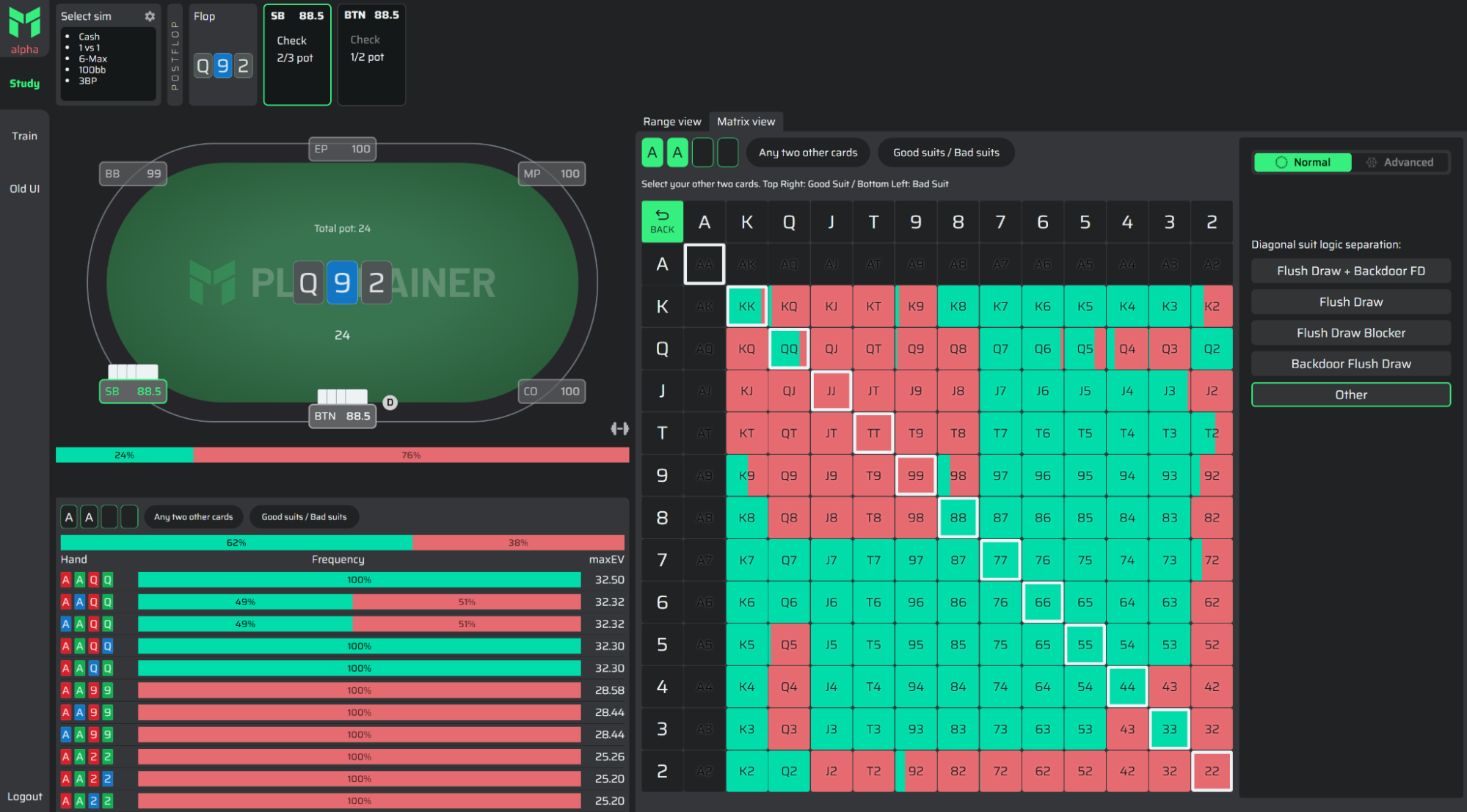Click the Frequency column header

tap(338, 560)
